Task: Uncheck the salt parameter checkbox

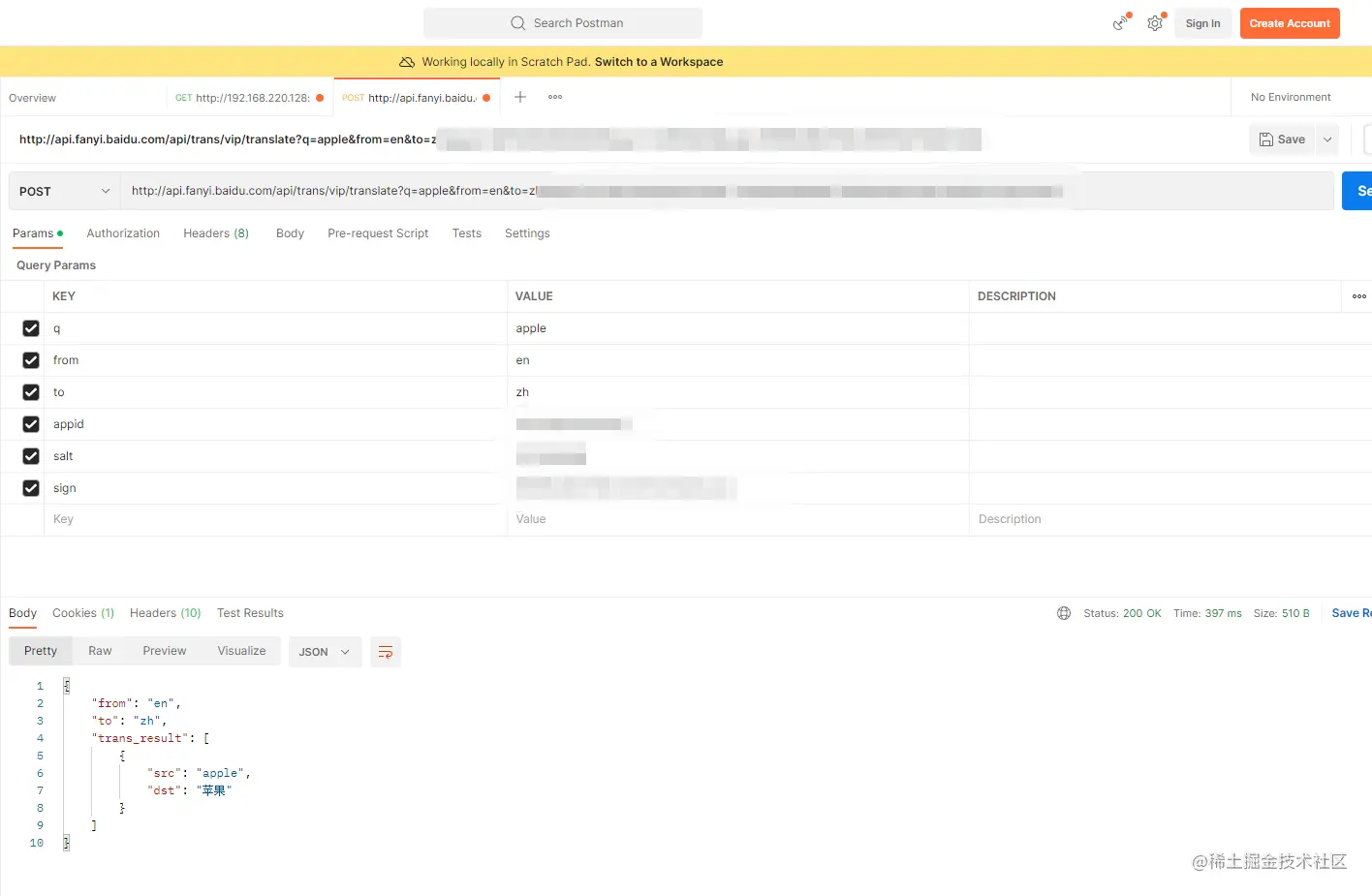Action: [31, 456]
